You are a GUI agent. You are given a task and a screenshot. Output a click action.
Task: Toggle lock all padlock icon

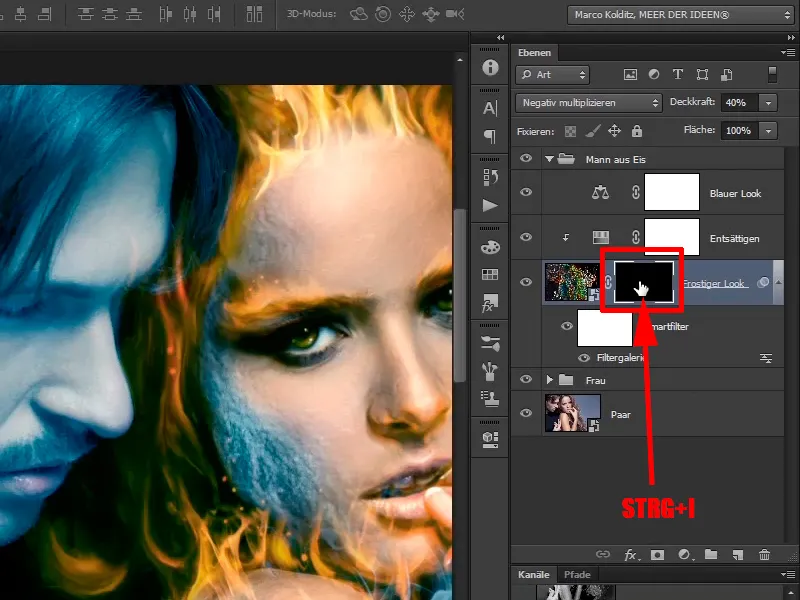pos(637,131)
